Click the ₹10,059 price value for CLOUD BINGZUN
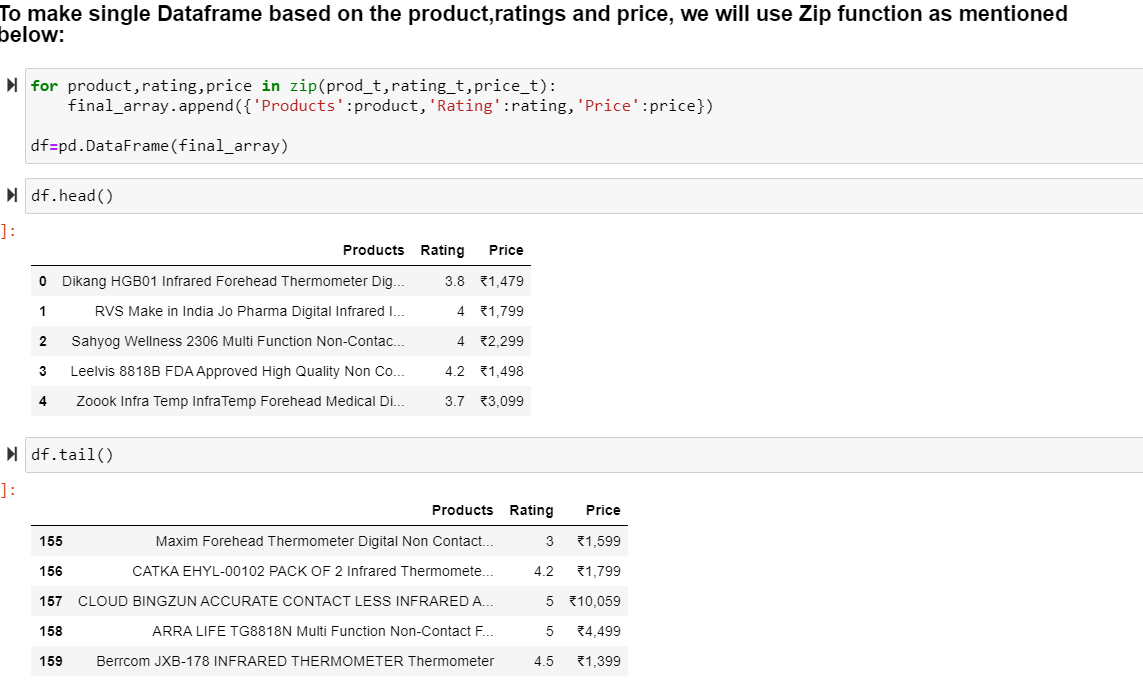The image size is (1143, 680). [600, 601]
